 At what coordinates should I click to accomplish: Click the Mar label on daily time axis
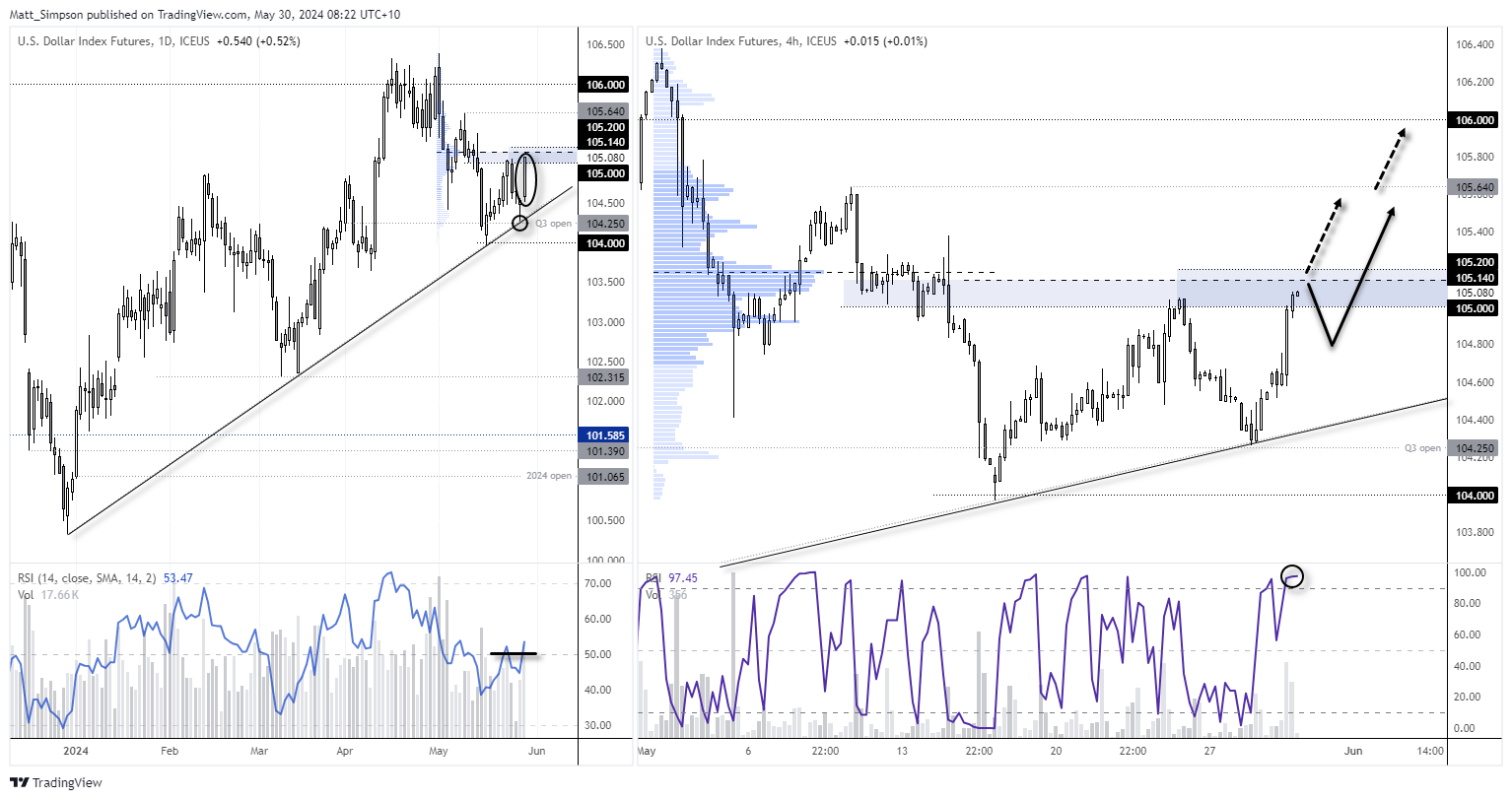point(258,751)
